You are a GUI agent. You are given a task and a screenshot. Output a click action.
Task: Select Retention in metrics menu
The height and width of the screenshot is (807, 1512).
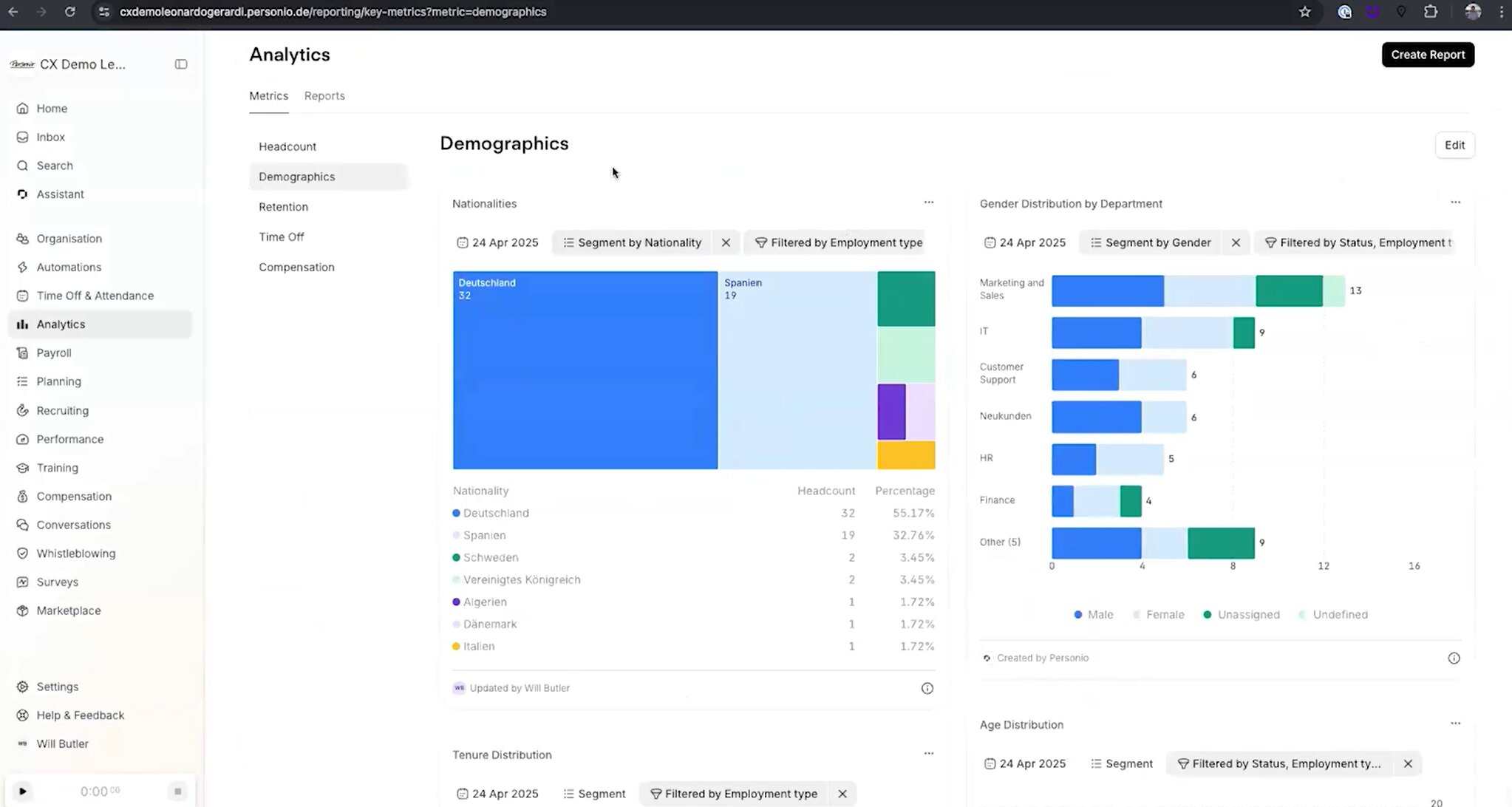[x=283, y=207]
